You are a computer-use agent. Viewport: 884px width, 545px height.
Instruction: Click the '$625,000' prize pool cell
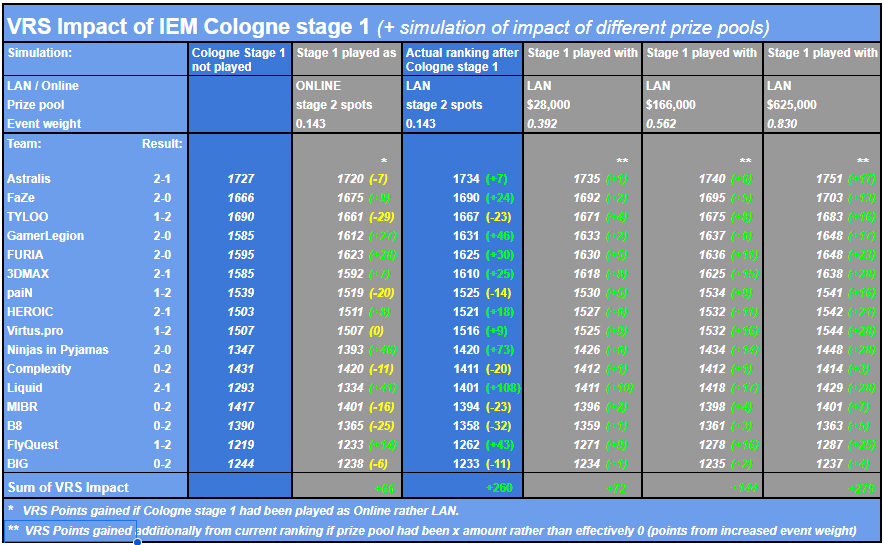[x=792, y=105]
